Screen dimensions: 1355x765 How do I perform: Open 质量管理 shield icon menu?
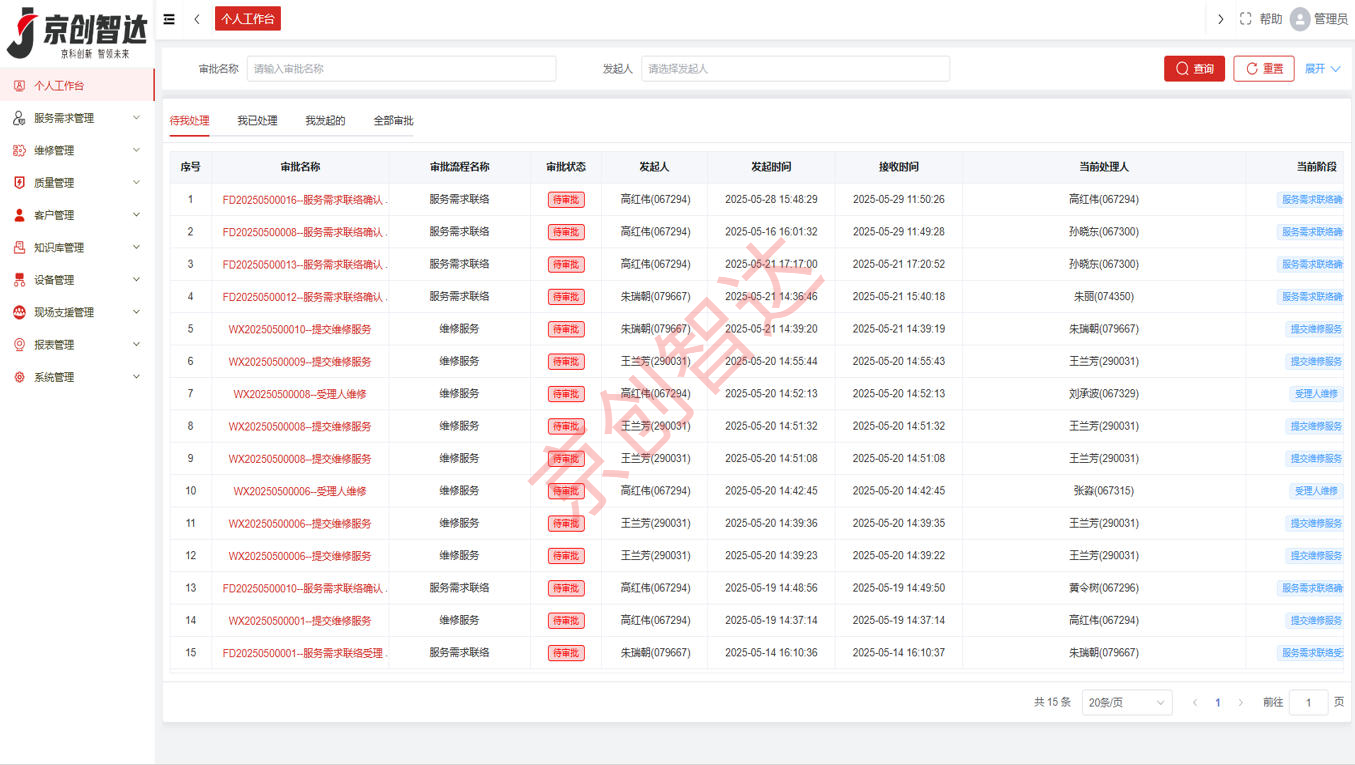click(x=19, y=183)
